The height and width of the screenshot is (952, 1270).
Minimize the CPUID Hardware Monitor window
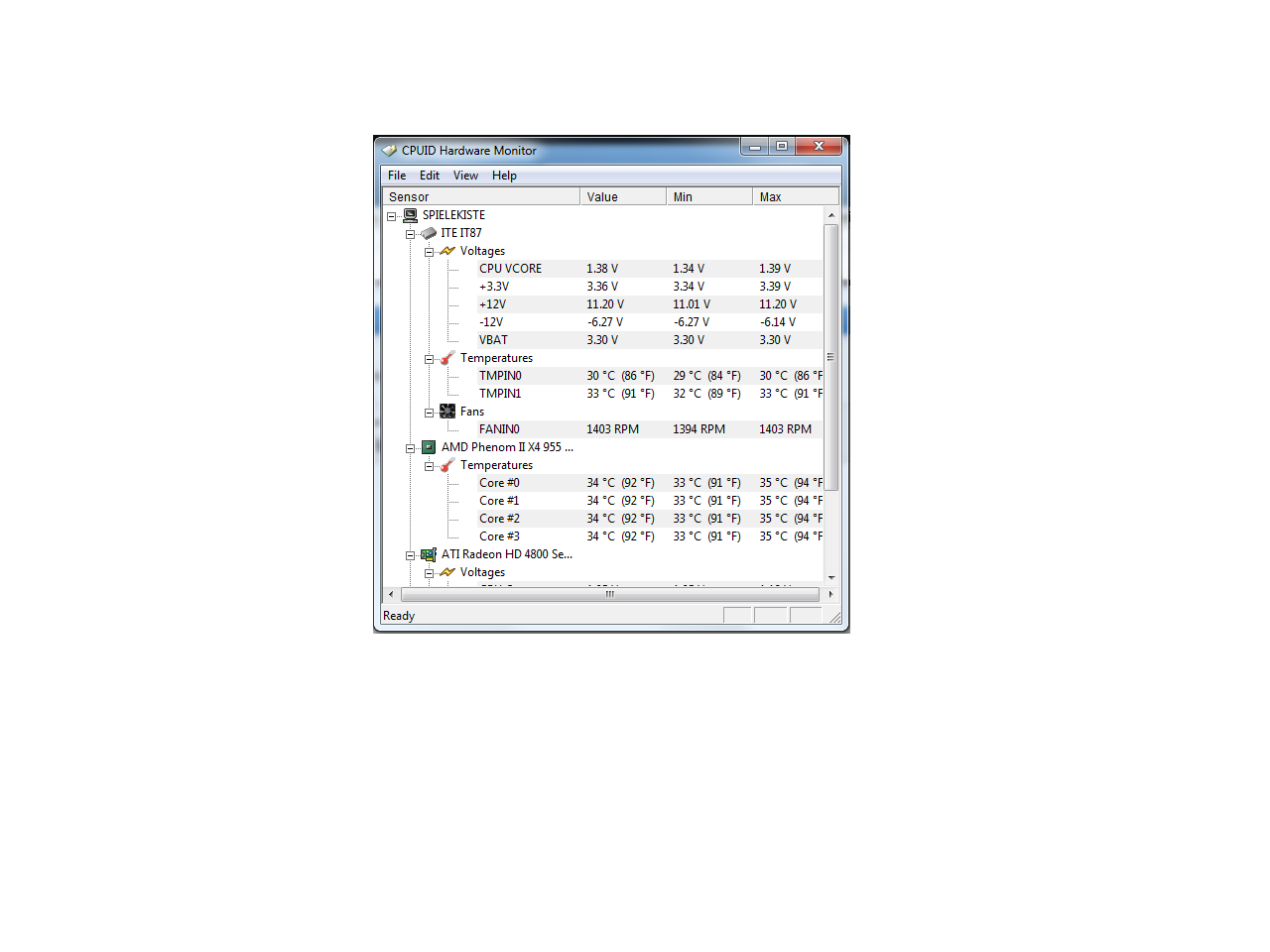point(754,147)
